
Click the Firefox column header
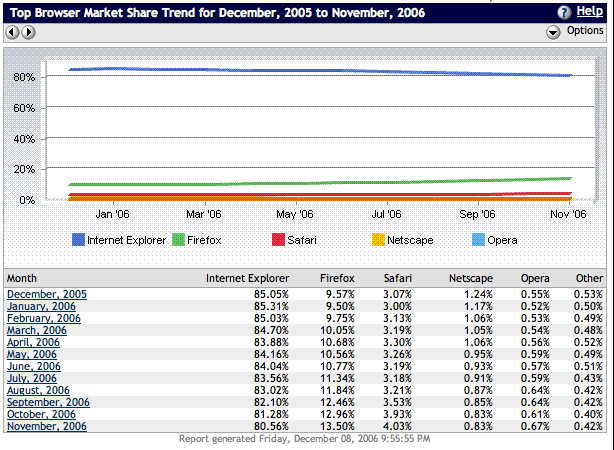(337, 278)
